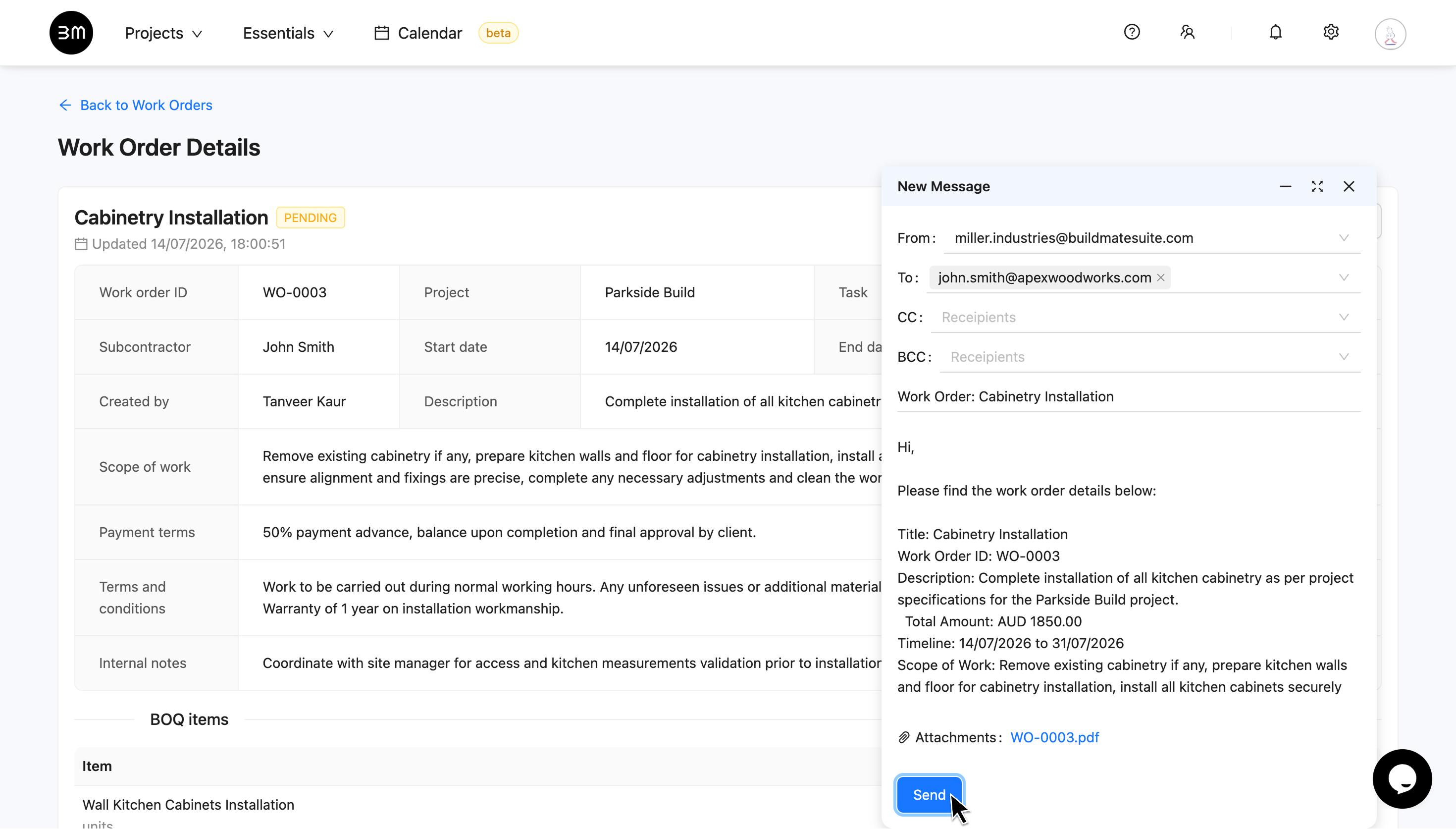1456x829 pixels.
Task: Click the updated date calendar icon
Action: (81, 244)
